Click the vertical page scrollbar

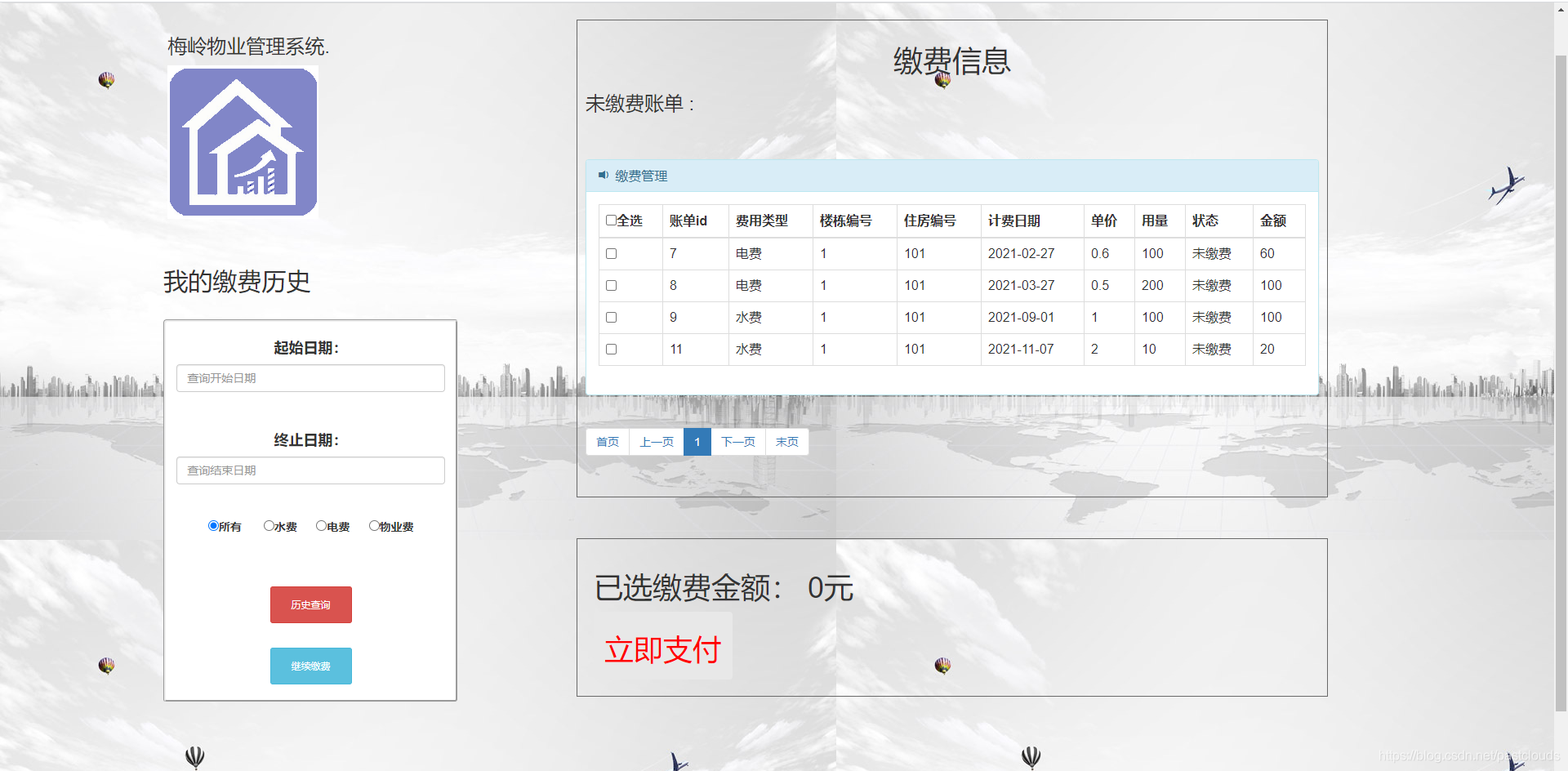[x=1561, y=384]
